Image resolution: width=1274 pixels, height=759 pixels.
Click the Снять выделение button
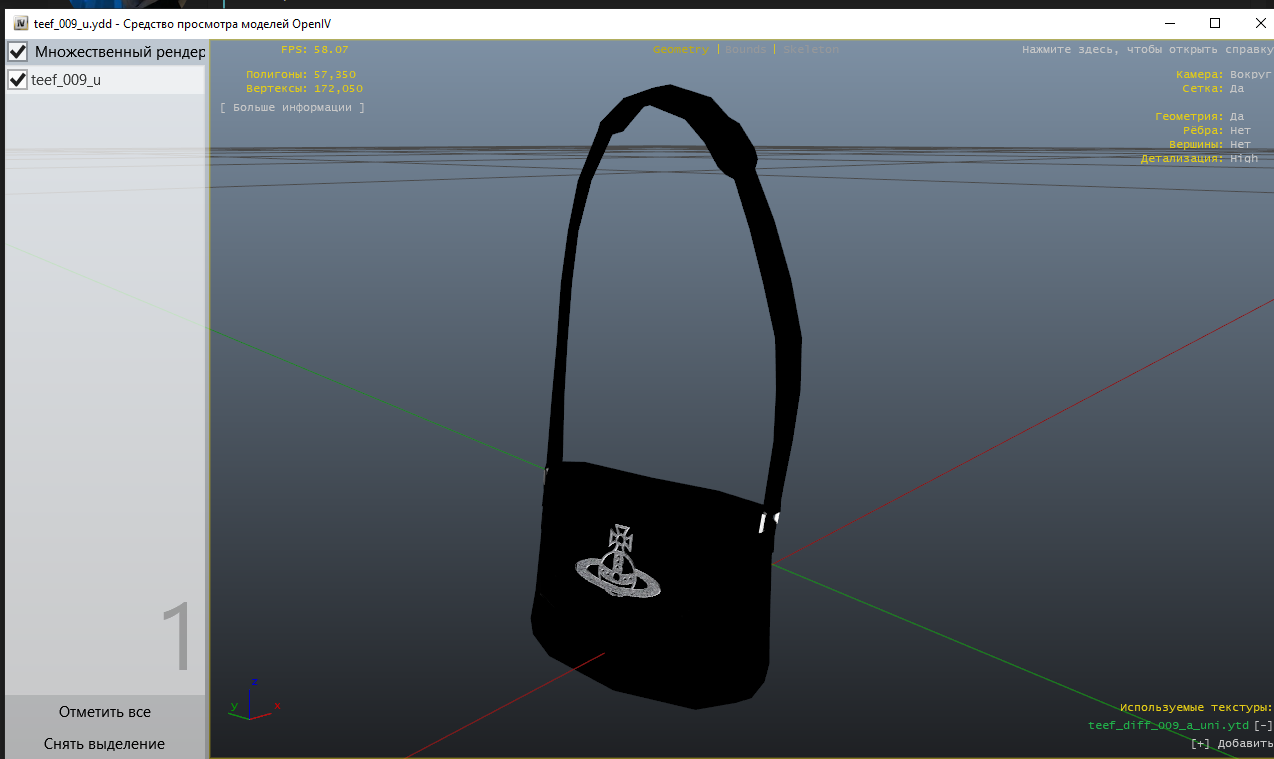pyautogui.click(x=105, y=744)
